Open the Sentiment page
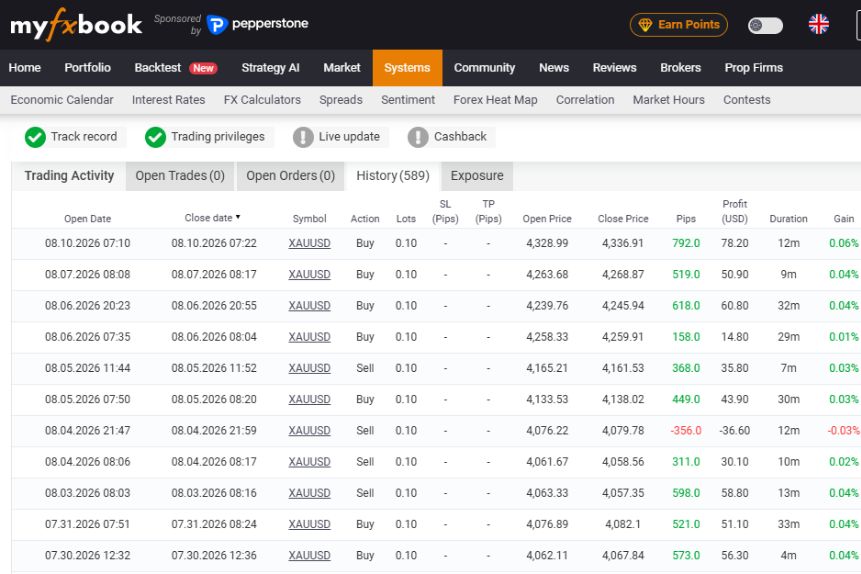 [408, 100]
